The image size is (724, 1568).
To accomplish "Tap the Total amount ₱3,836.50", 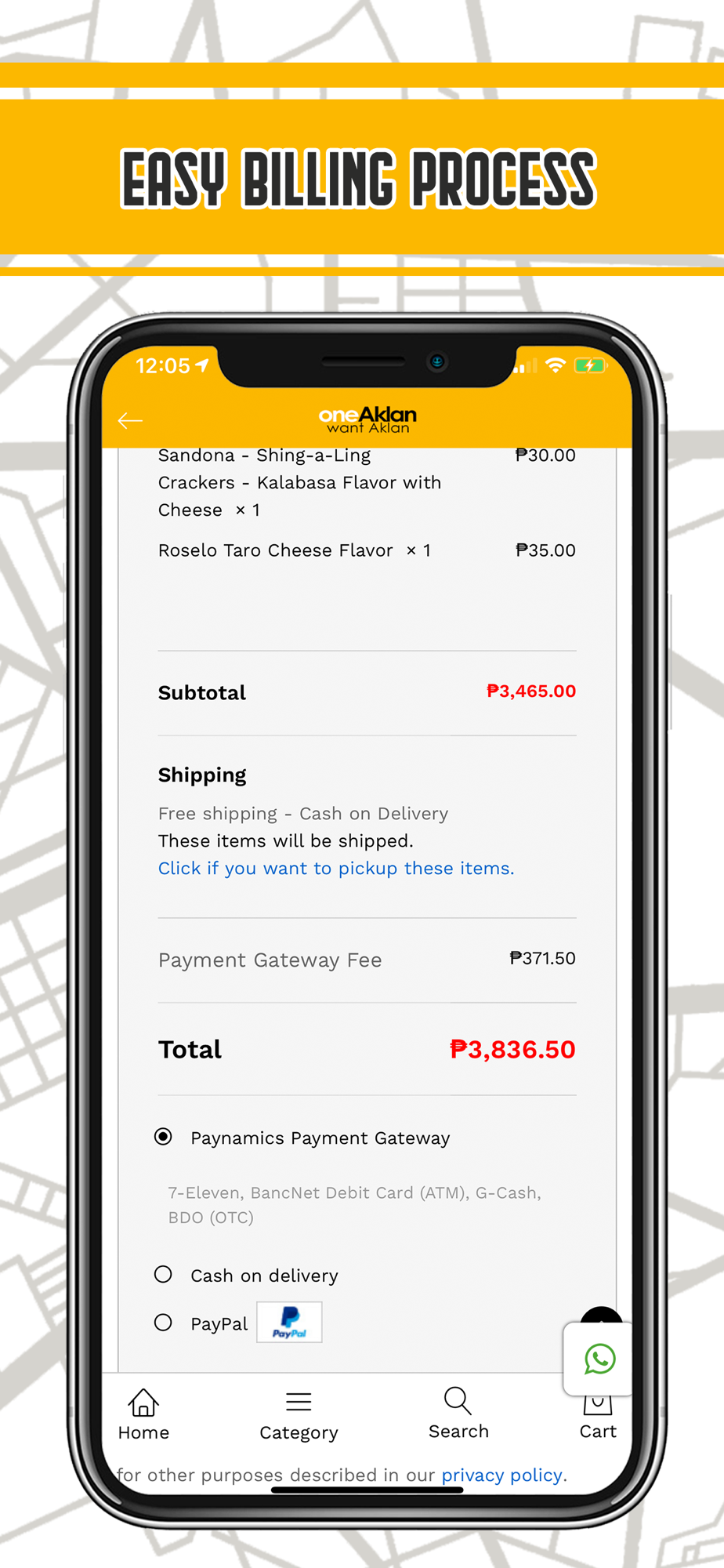I will coord(512,1049).
